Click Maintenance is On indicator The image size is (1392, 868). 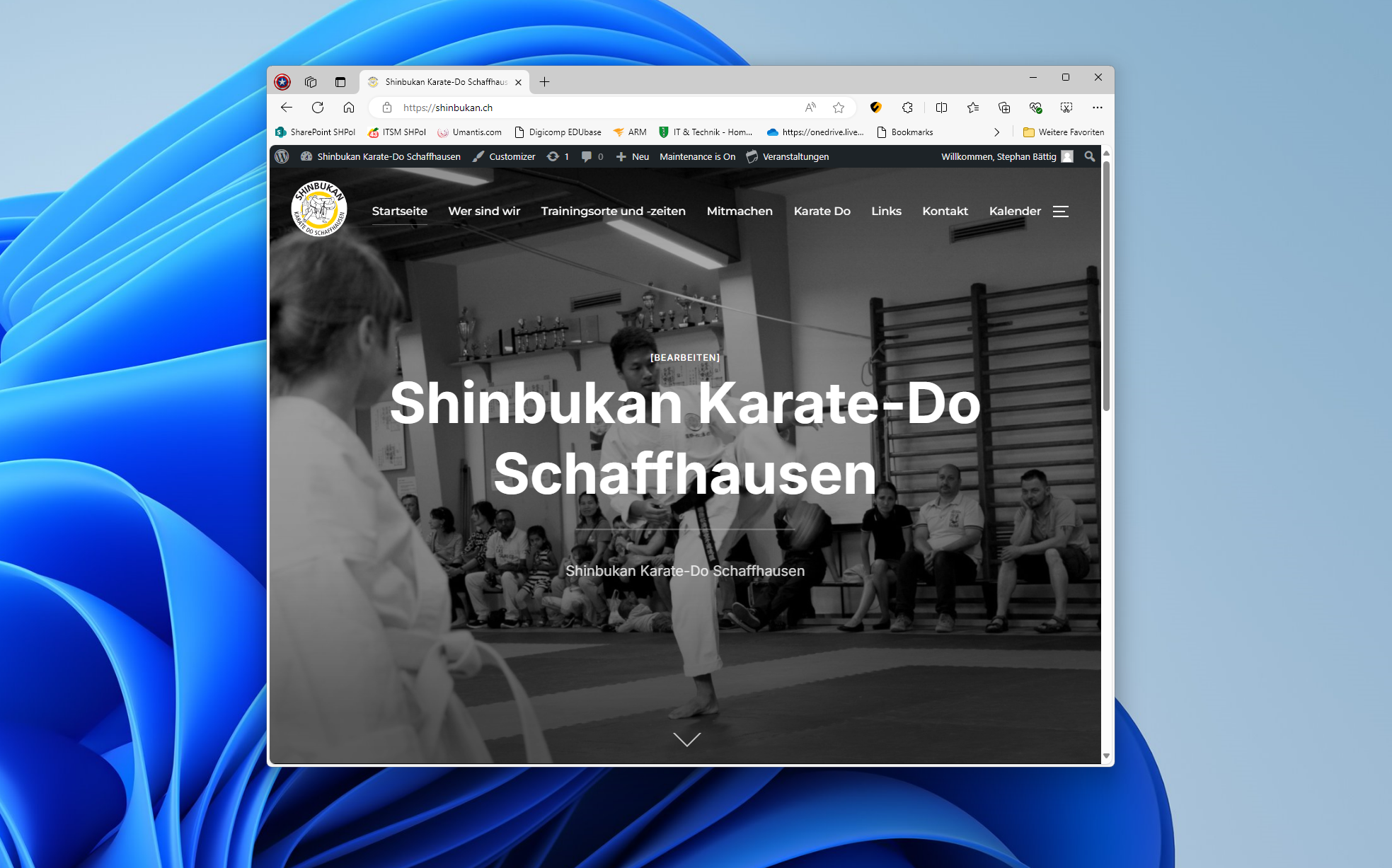click(x=697, y=156)
